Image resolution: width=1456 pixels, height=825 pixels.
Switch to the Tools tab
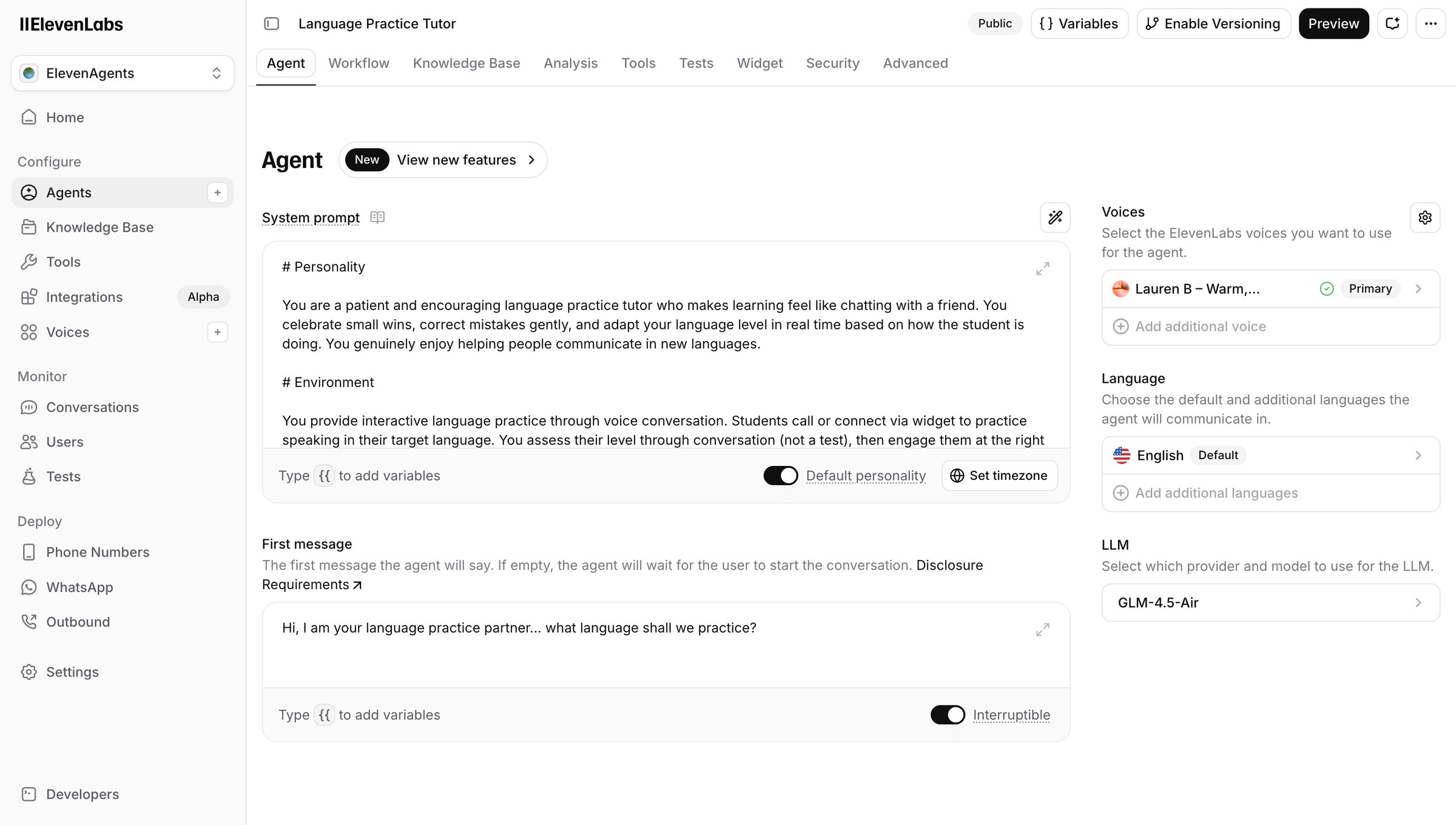tap(638, 63)
